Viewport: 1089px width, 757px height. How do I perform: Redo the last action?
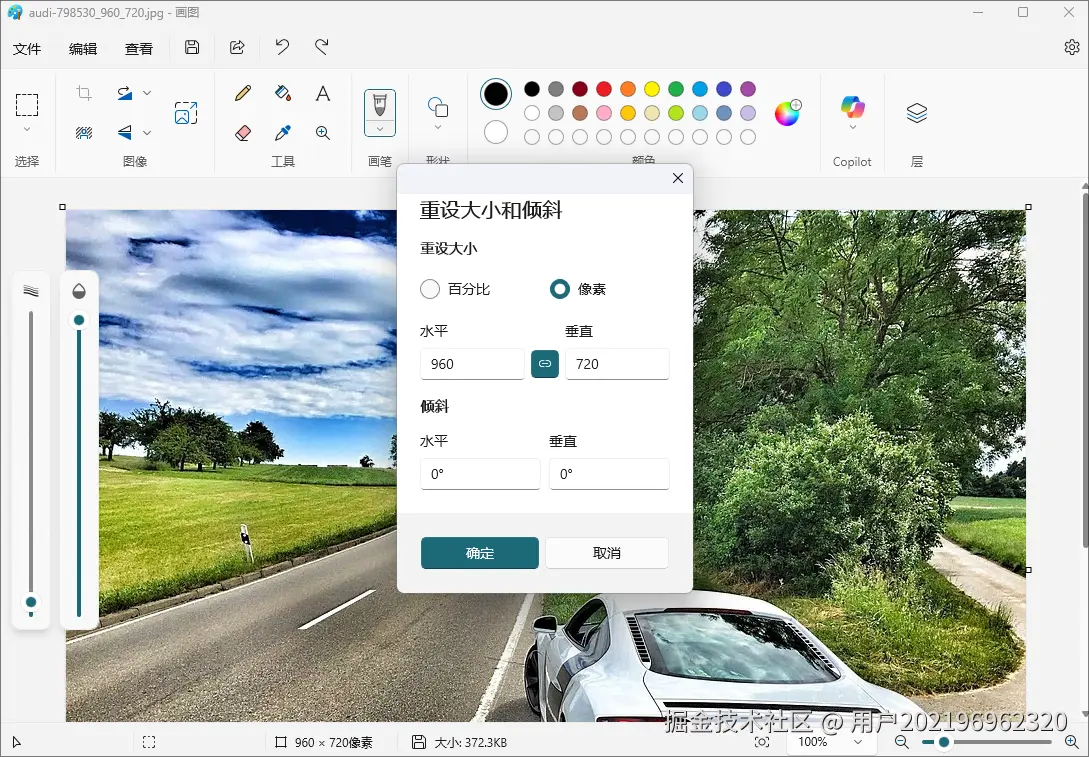pyautogui.click(x=322, y=47)
